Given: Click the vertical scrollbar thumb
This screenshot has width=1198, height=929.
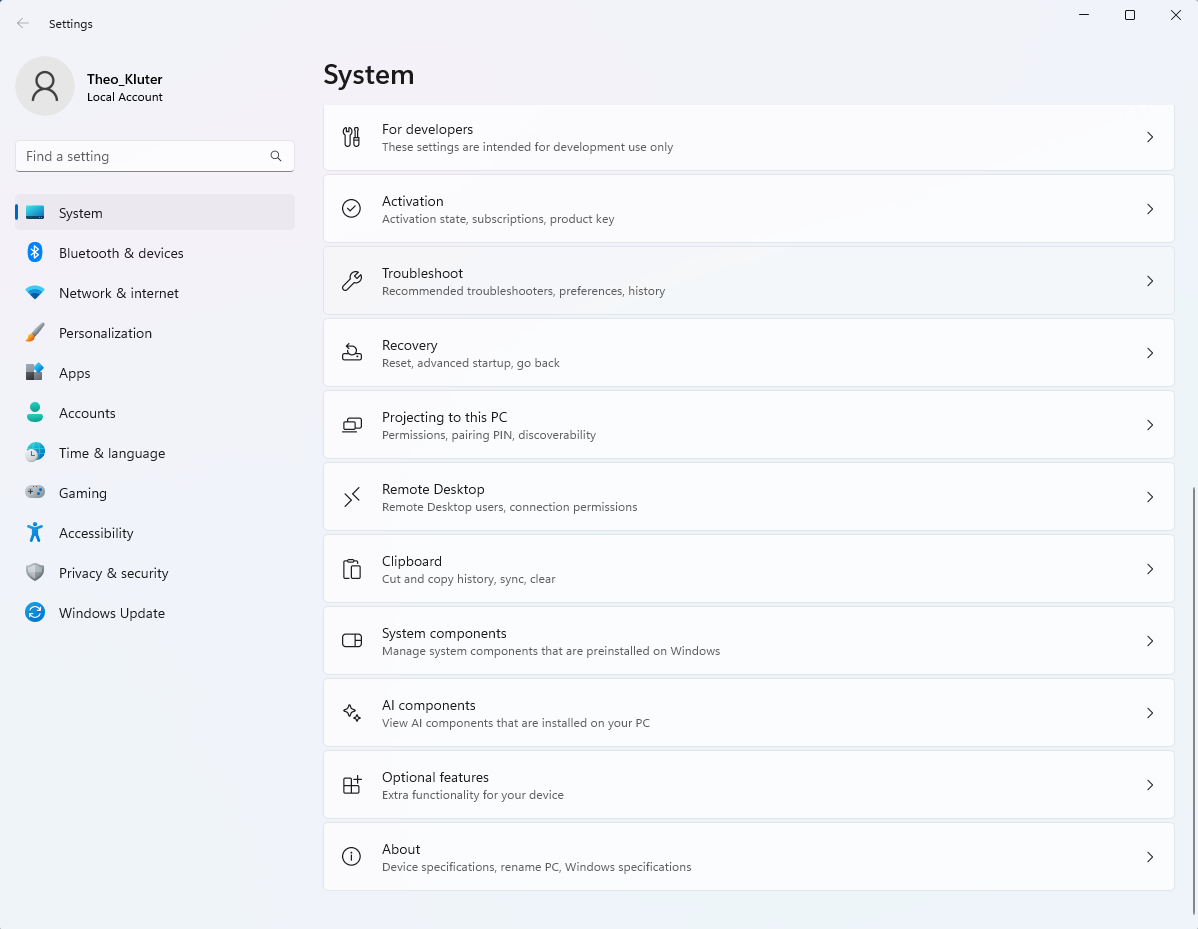Looking at the screenshot, I should [1193, 699].
